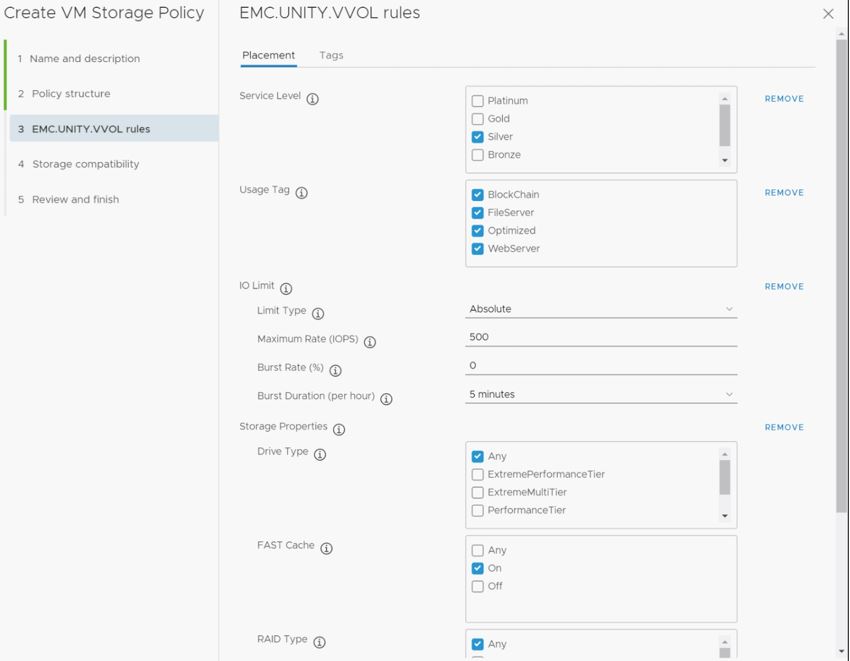The height and width of the screenshot is (661, 850).
Task: Click the info icon next to Usage Tag
Action: tap(302, 193)
